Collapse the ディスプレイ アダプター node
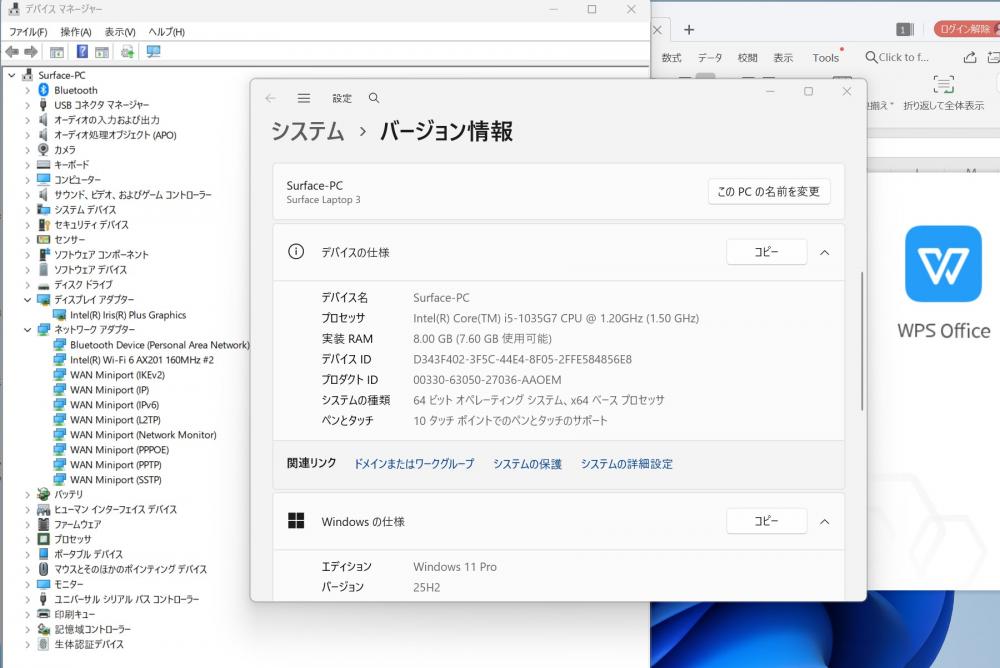 point(27,299)
